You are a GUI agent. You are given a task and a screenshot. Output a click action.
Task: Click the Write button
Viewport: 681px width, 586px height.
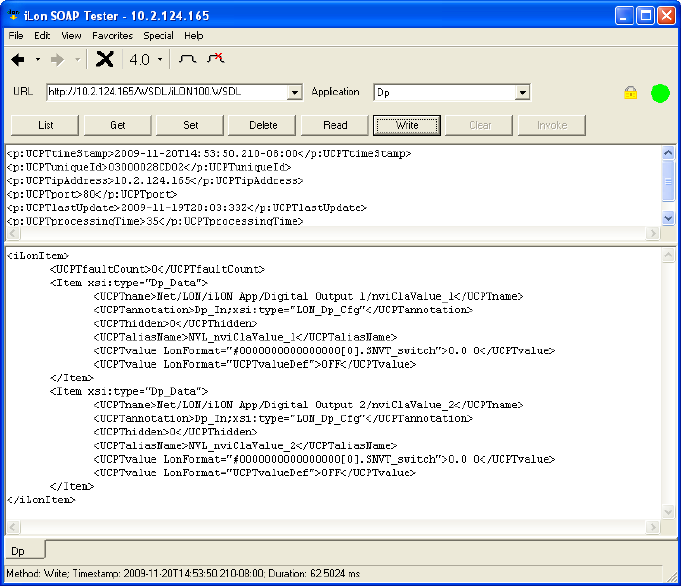[x=407, y=125]
